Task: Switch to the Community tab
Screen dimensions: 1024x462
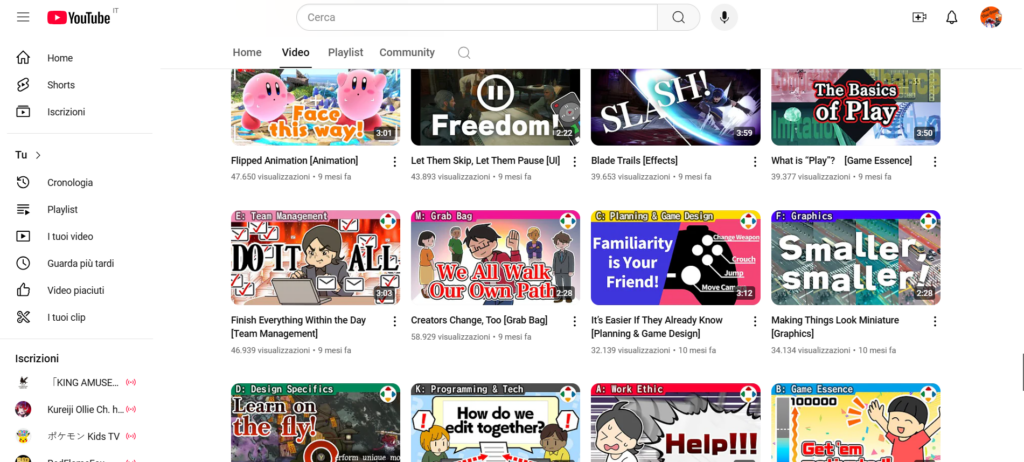Action: tap(407, 52)
